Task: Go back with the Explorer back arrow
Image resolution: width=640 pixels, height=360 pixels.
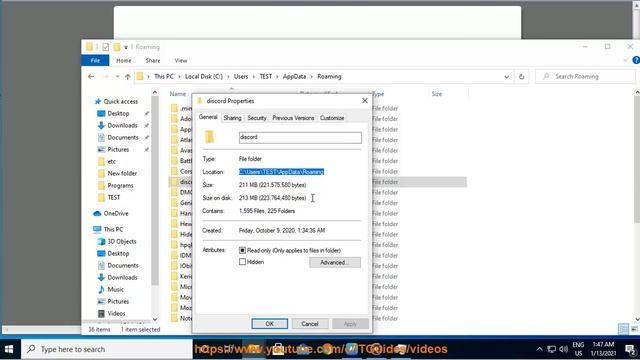Action: coord(91,76)
